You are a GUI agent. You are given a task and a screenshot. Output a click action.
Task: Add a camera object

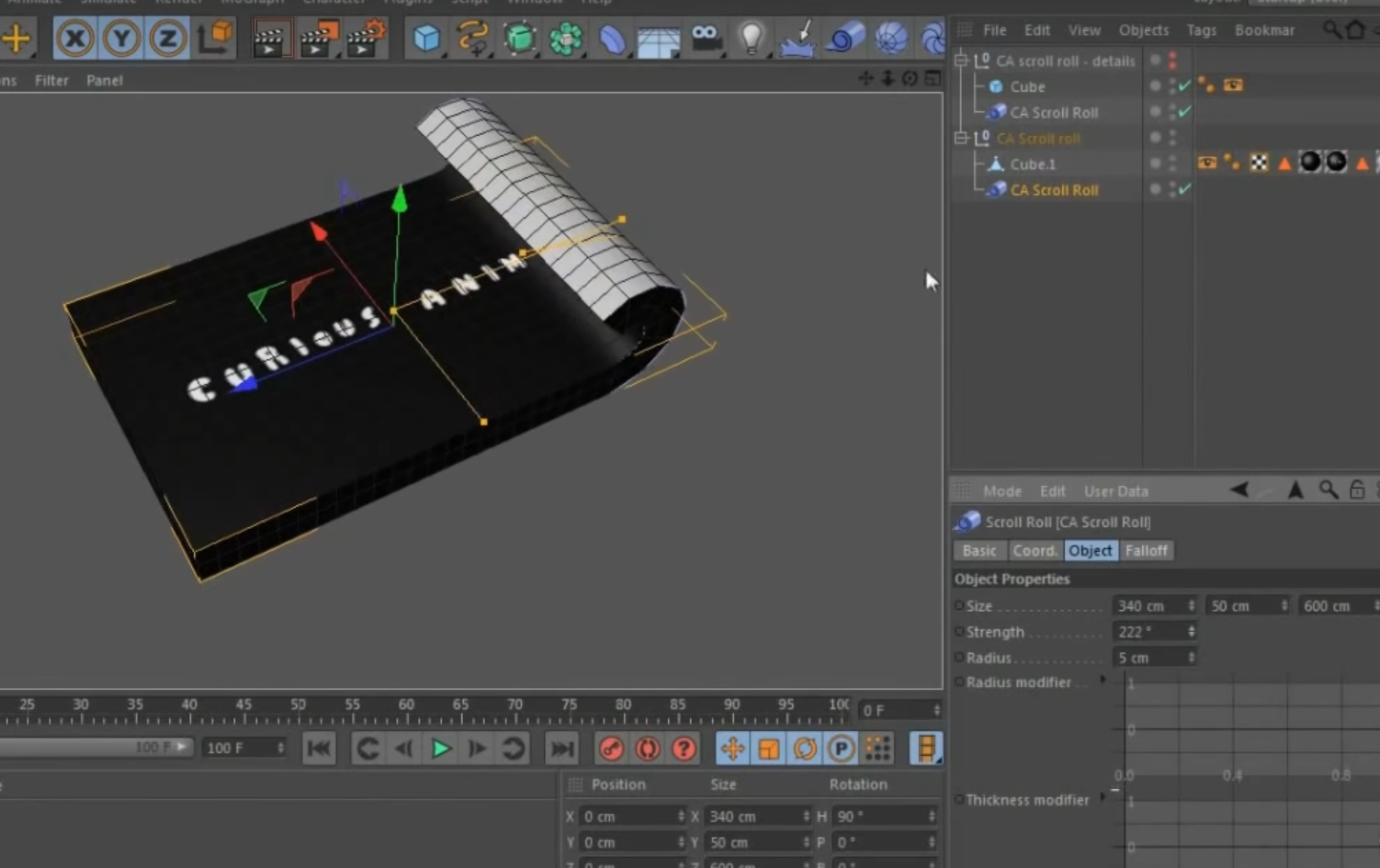click(706, 39)
